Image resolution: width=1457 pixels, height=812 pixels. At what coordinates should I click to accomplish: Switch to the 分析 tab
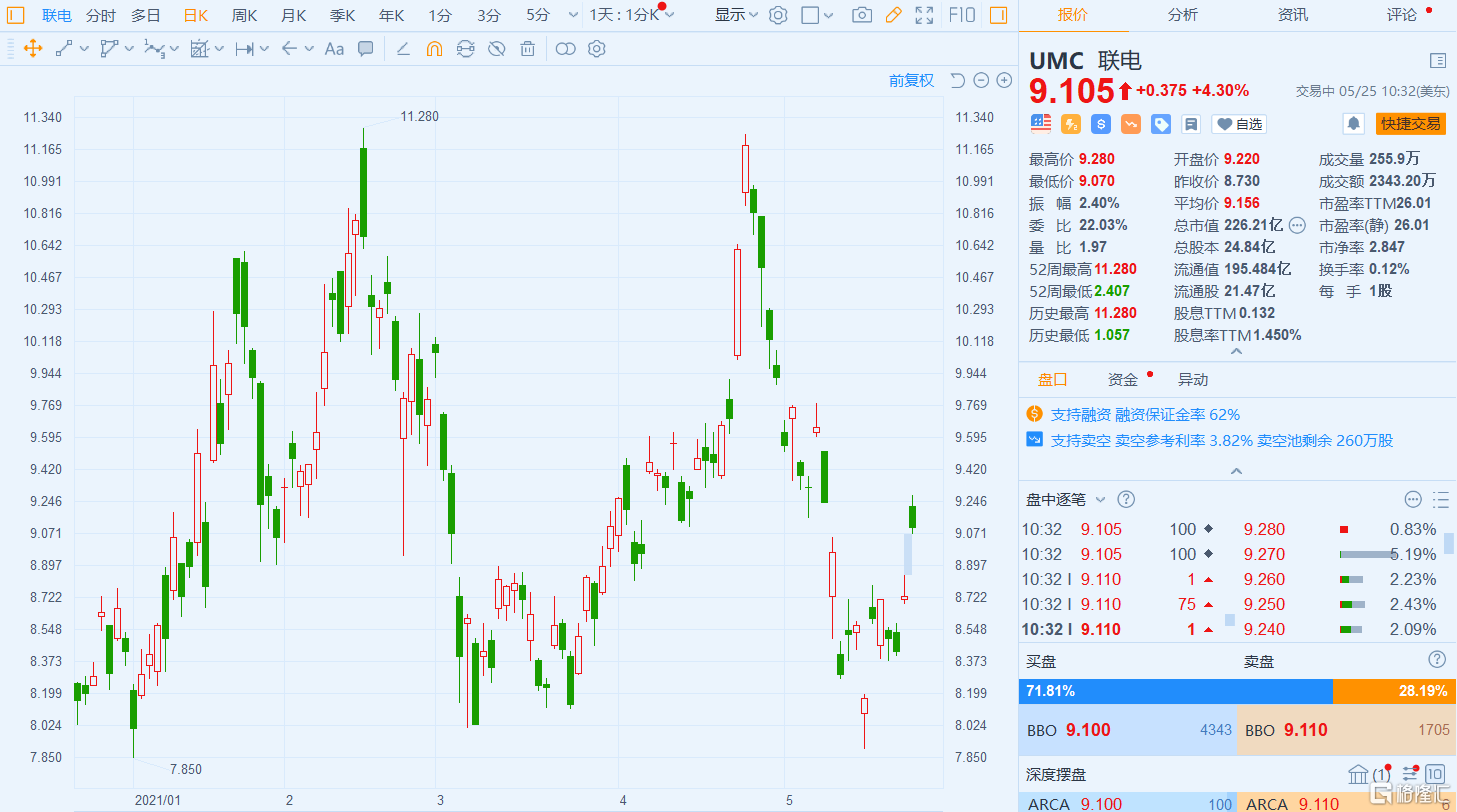1183,15
